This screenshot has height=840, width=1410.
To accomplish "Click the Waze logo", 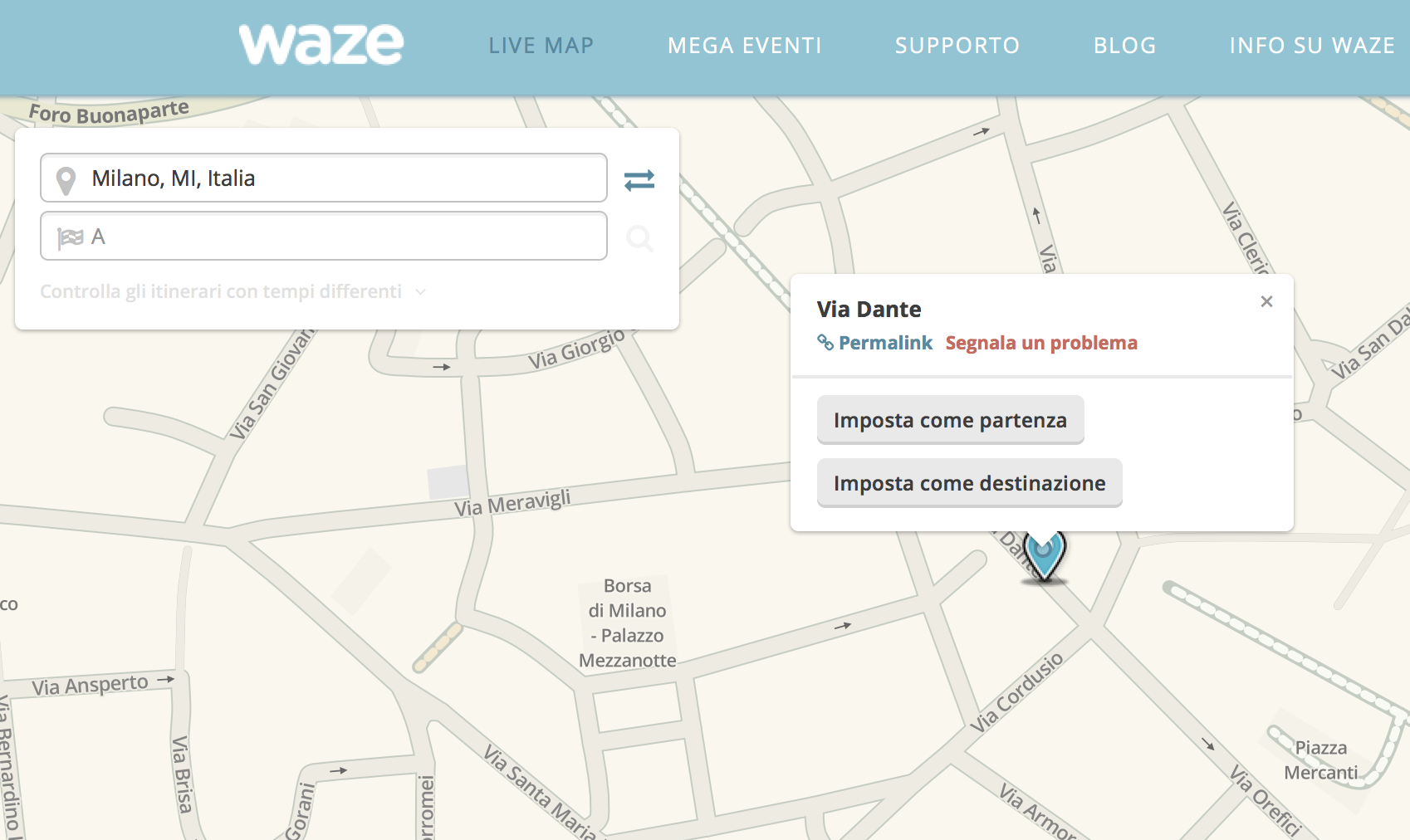I will [321, 45].
